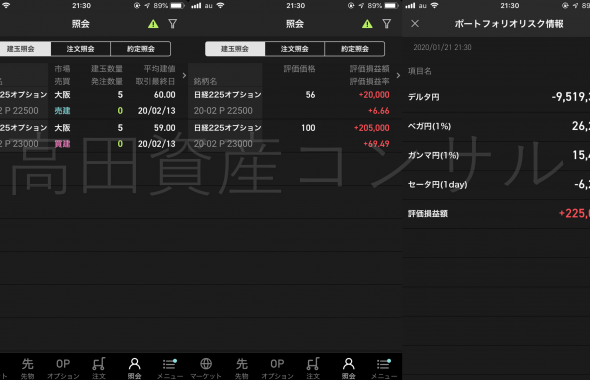Image resolution: width=590 pixels, height=380 pixels.
Task: Close the ポートフォリオリスク情報 screen with X
Action: point(415,24)
